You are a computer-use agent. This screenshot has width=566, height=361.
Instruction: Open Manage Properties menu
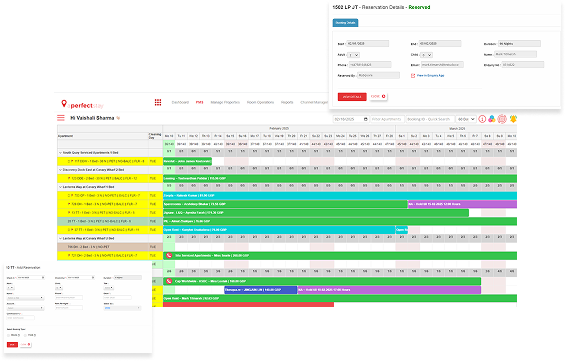[x=225, y=102]
